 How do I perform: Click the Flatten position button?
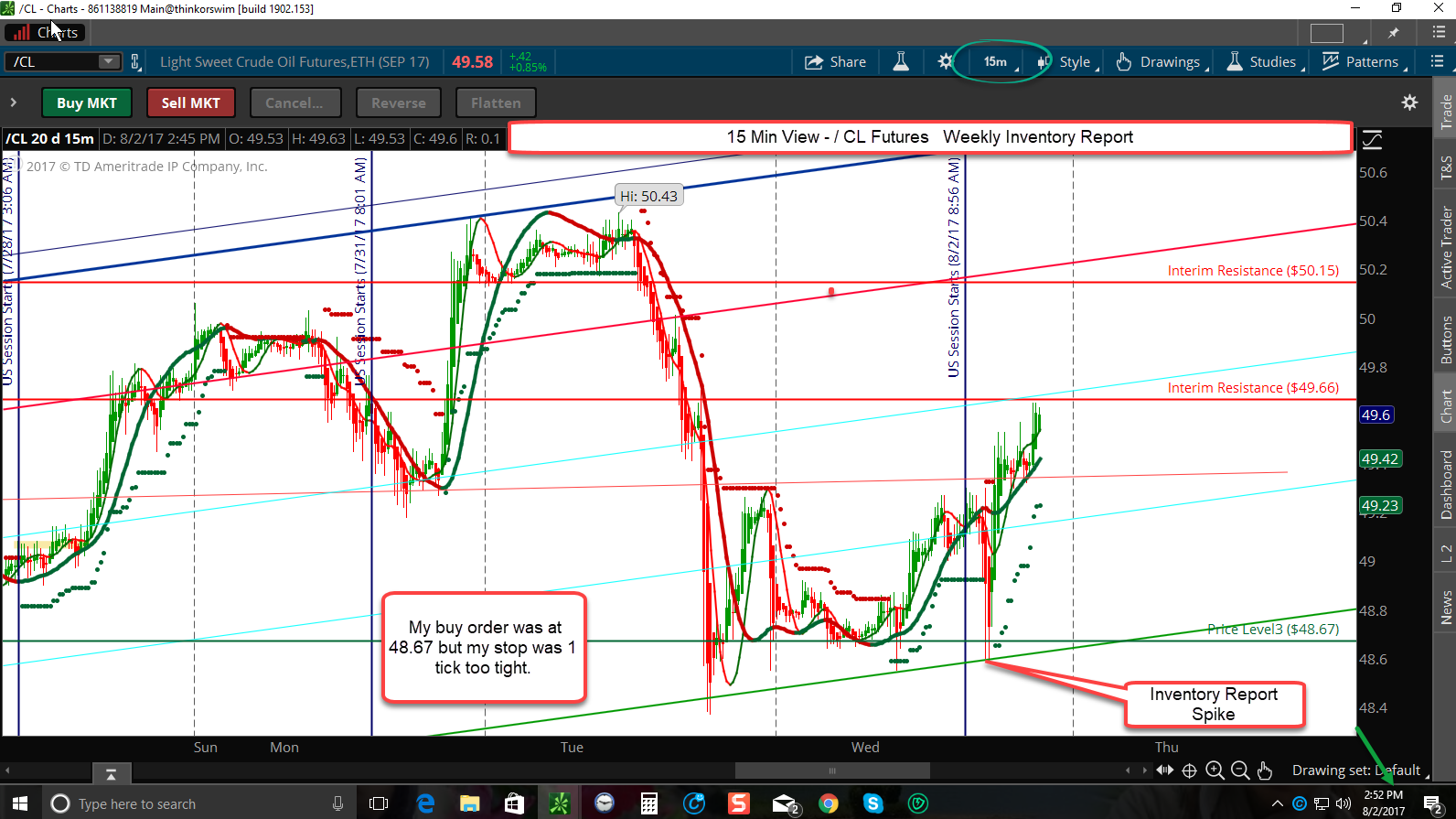[496, 102]
